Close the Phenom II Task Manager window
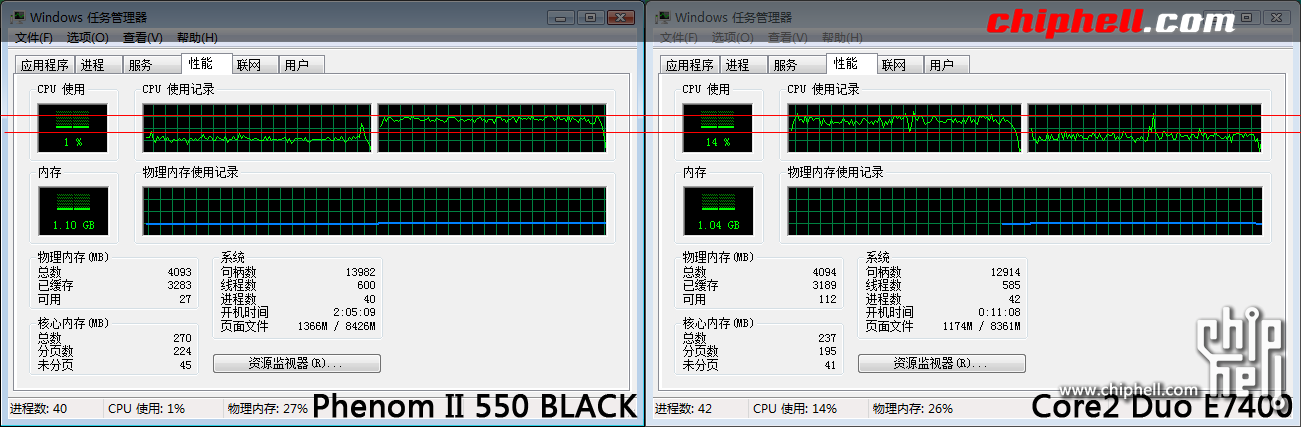The width and height of the screenshot is (1301, 427). click(x=620, y=17)
